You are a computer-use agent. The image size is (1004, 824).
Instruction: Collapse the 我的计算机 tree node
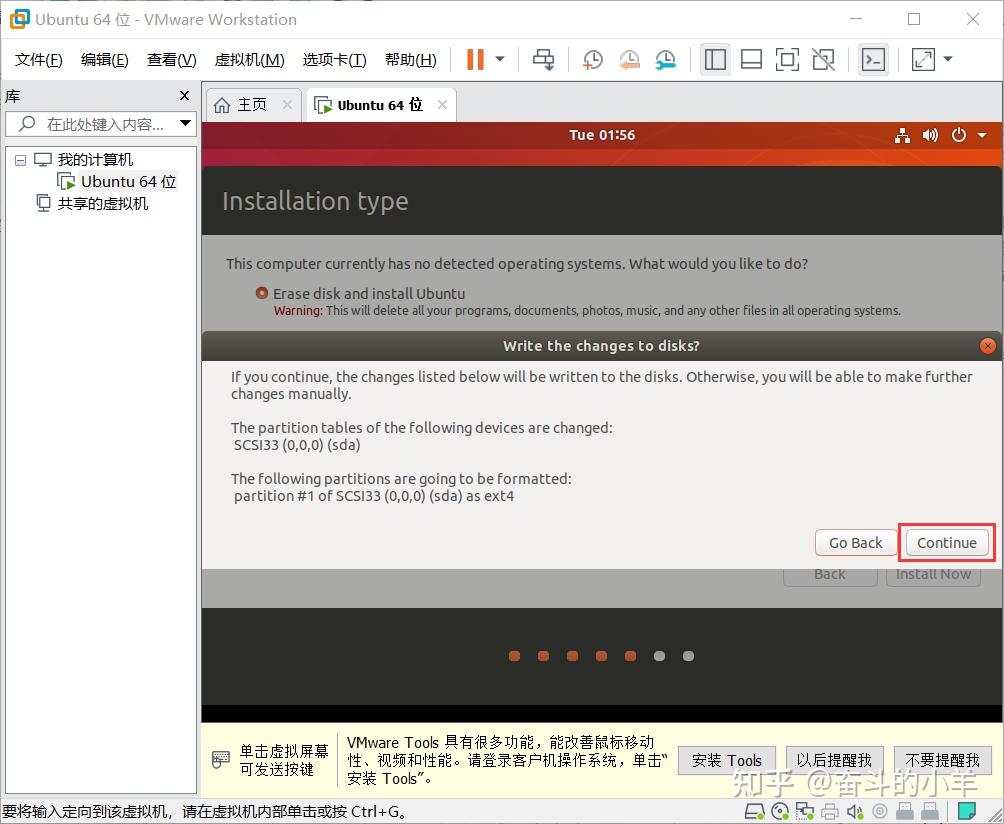[x=20, y=159]
